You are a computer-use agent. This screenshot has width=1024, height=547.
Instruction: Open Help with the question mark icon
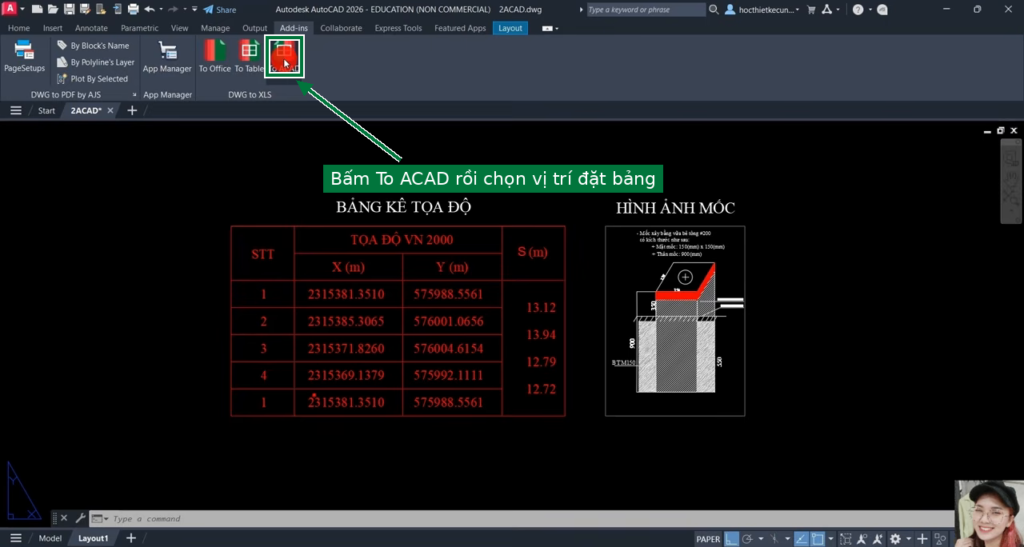point(858,9)
